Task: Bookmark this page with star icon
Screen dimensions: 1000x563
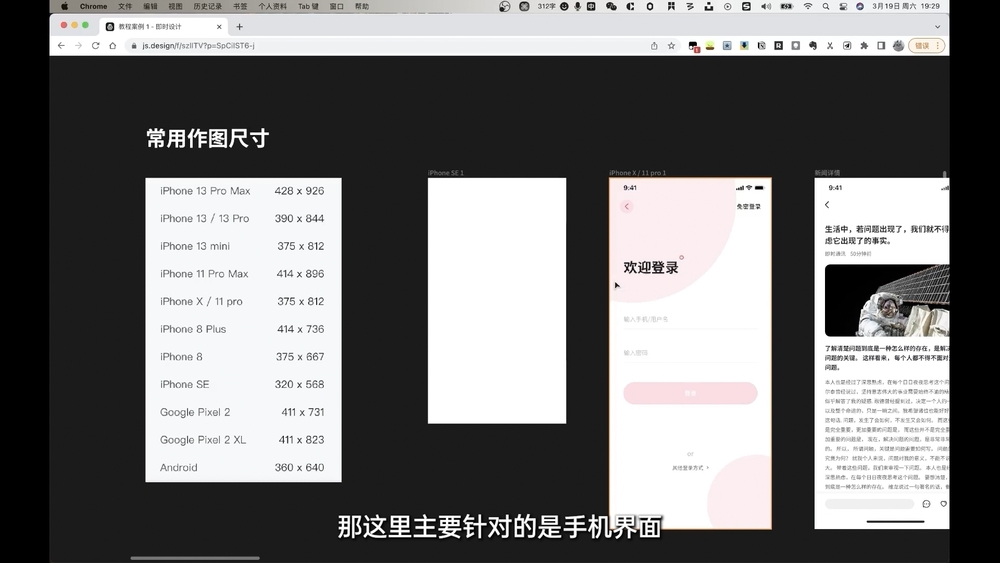Action: coord(672,46)
